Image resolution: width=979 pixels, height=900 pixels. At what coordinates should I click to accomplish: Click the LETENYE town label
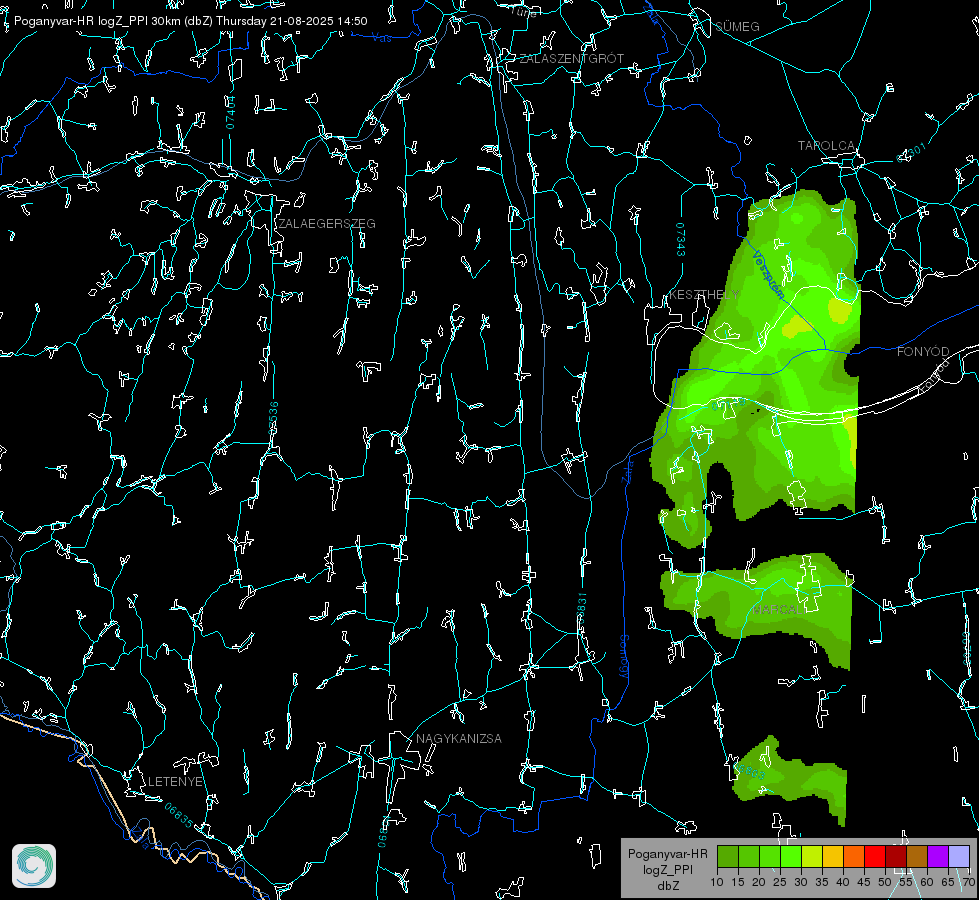pyautogui.click(x=175, y=782)
